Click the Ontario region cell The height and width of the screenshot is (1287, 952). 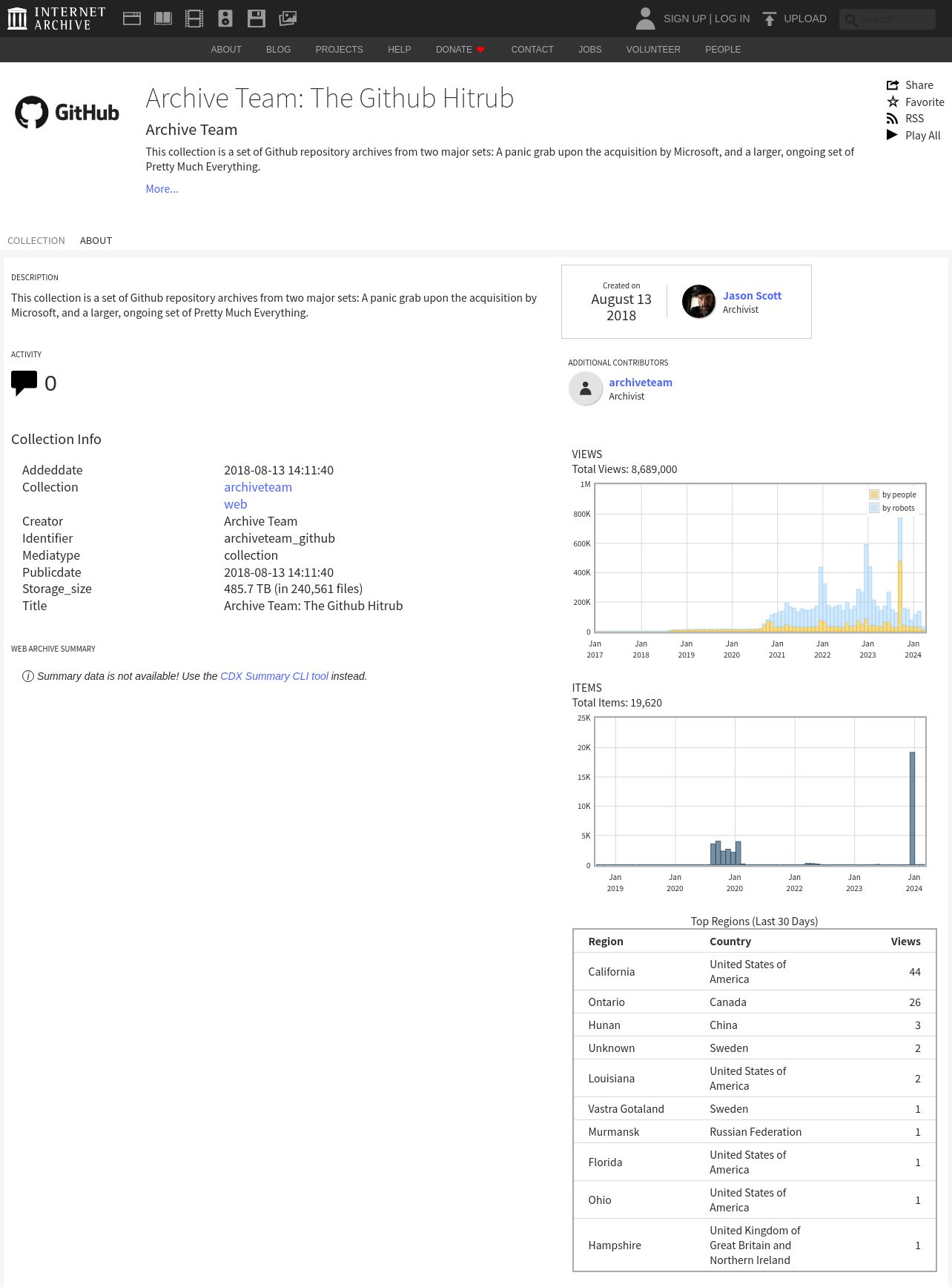(606, 1002)
